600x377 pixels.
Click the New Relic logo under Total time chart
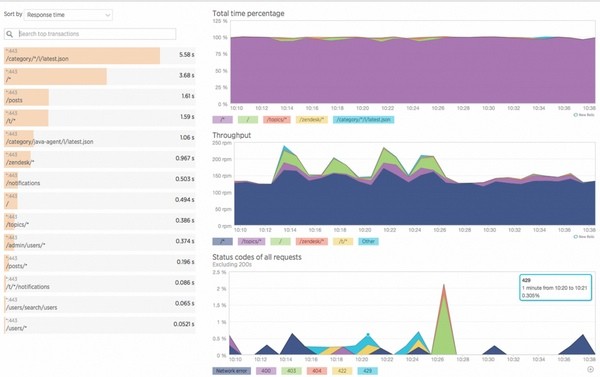584,115
